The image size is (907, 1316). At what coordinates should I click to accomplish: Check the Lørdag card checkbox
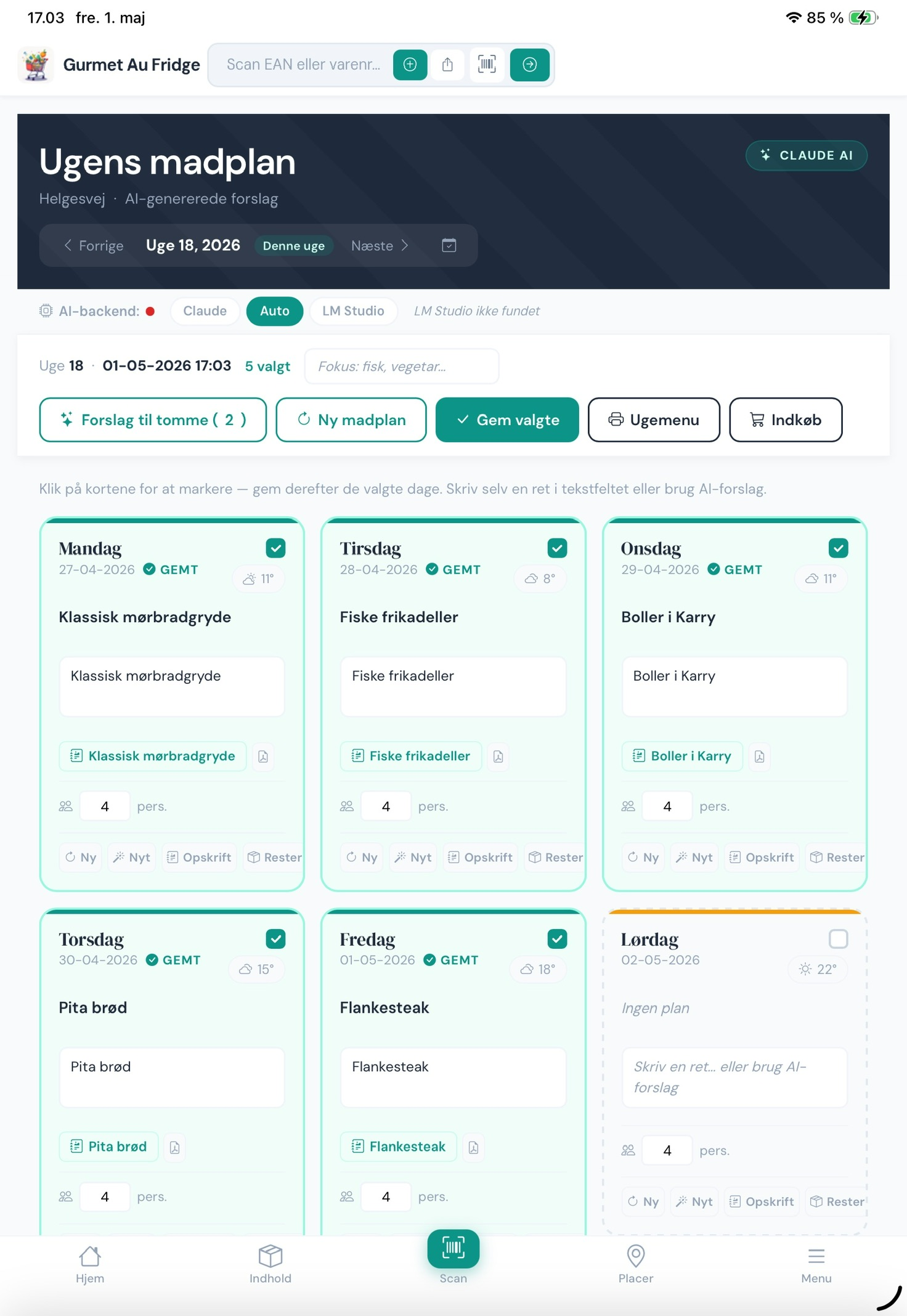tap(839, 939)
